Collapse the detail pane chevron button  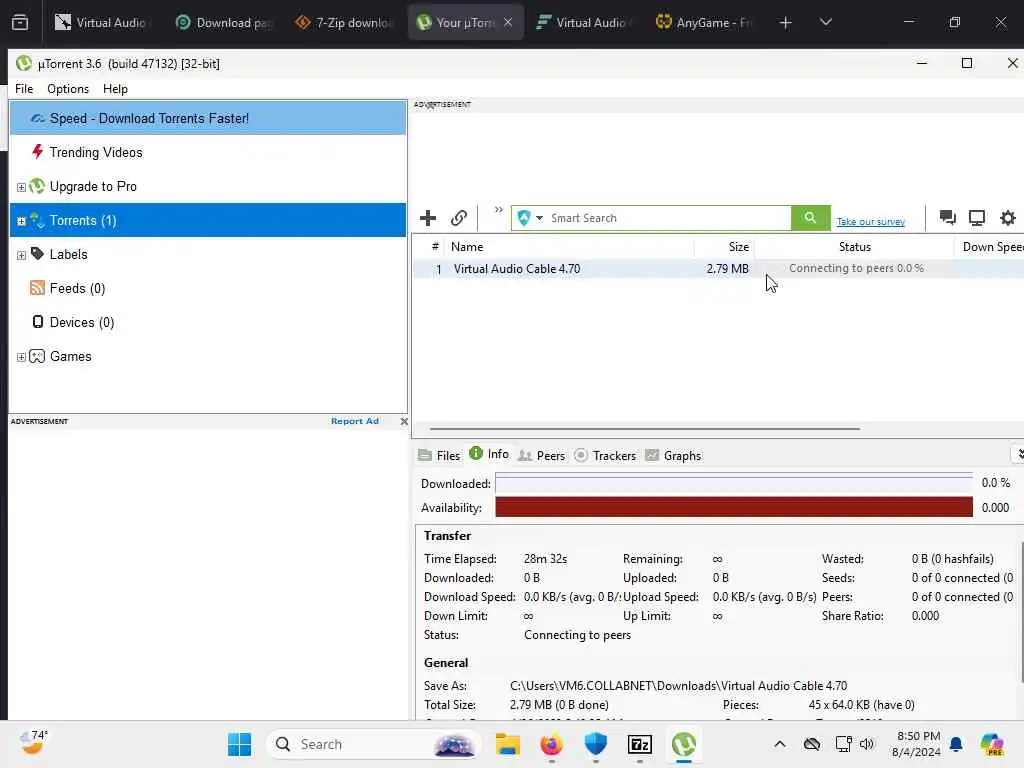pyautogui.click(x=1019, y=454)
